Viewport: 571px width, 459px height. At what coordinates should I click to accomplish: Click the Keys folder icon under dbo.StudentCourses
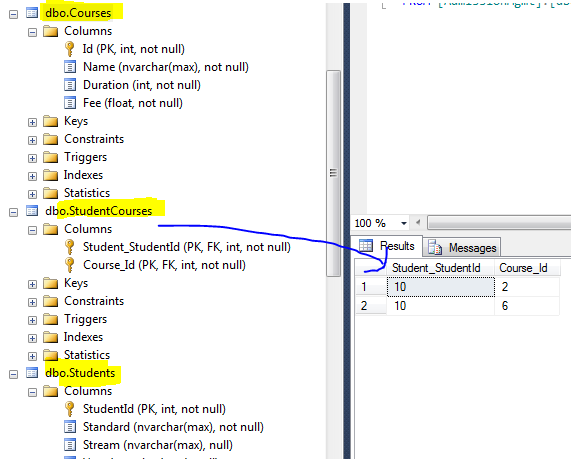point(51,283)
